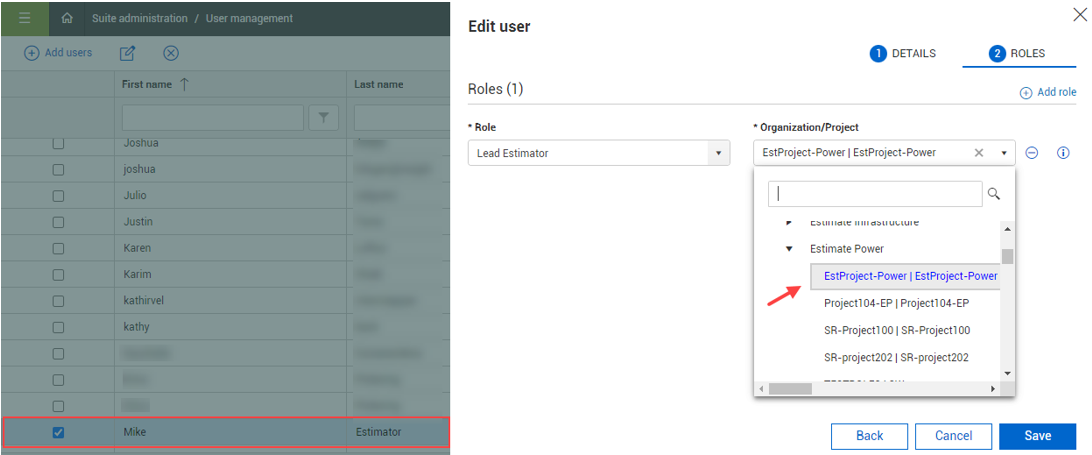This screenshot has width=1092, height=455.
Task: Expand the Estimate Infrastructure tree node
Action: pos(789,223)
